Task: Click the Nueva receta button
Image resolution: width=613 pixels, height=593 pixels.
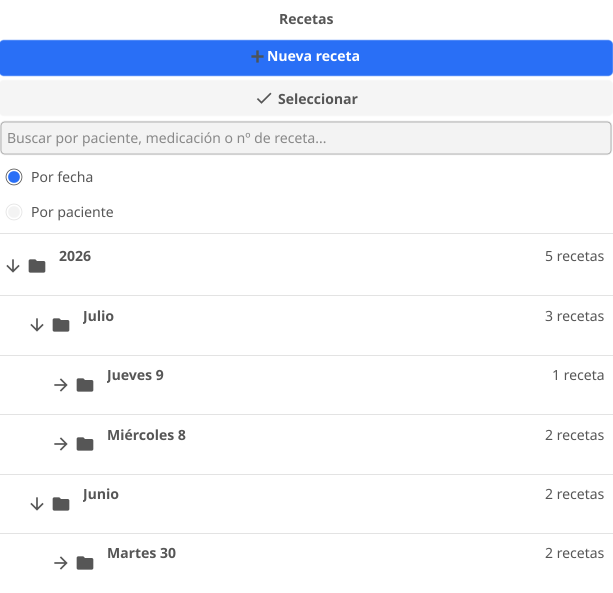Action: pyautogui.click(x=306, y=57)
